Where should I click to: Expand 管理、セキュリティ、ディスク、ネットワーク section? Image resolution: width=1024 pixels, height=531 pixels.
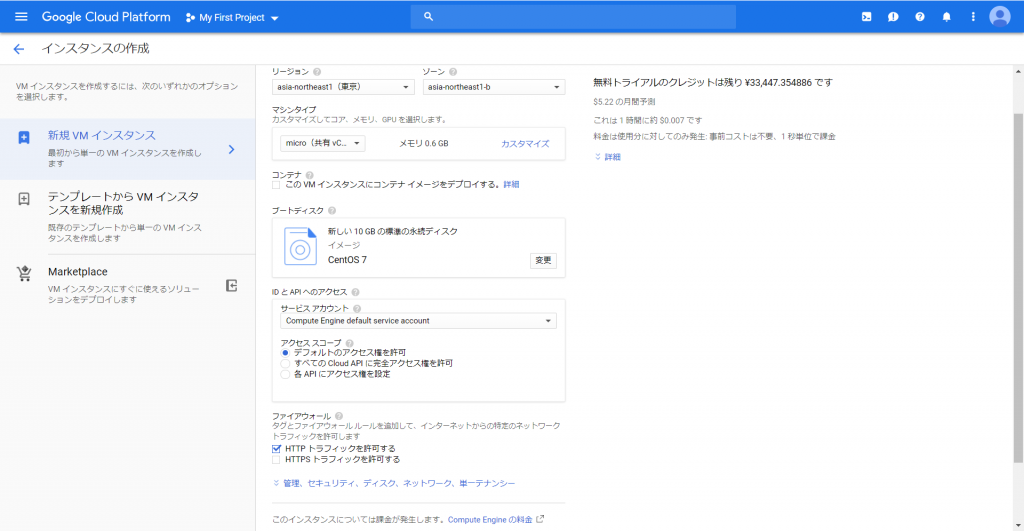point(394,483)
